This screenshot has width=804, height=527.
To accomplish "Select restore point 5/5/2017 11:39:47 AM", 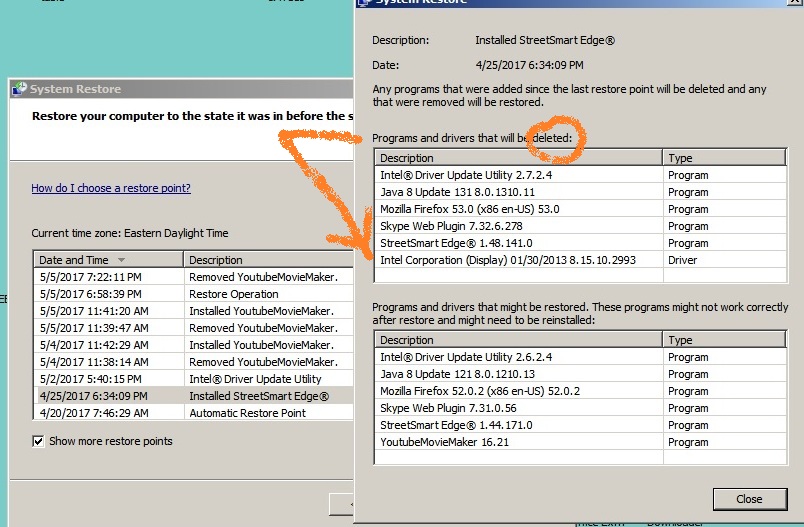I will 193,328.
